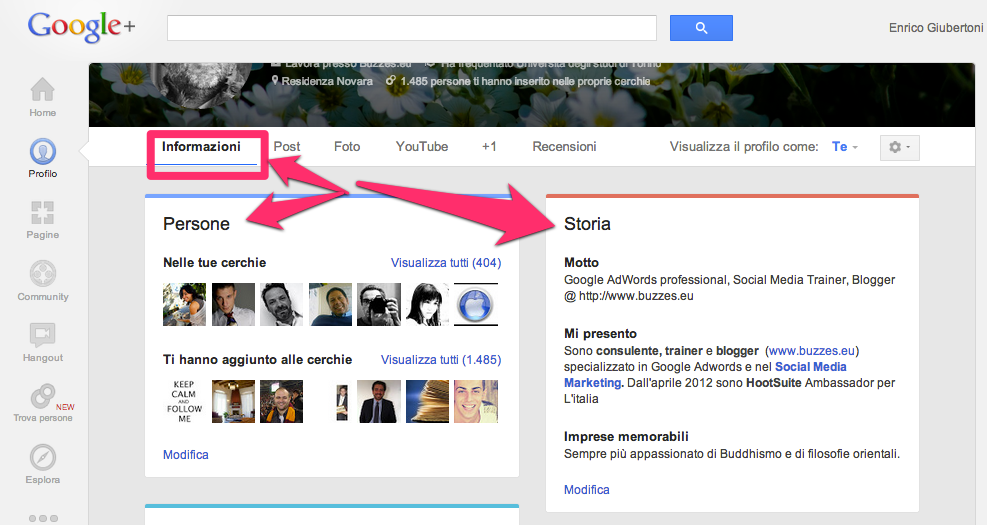Click the Mi presento heading
The height and width of the screenshot is (525, 987).
600,334
